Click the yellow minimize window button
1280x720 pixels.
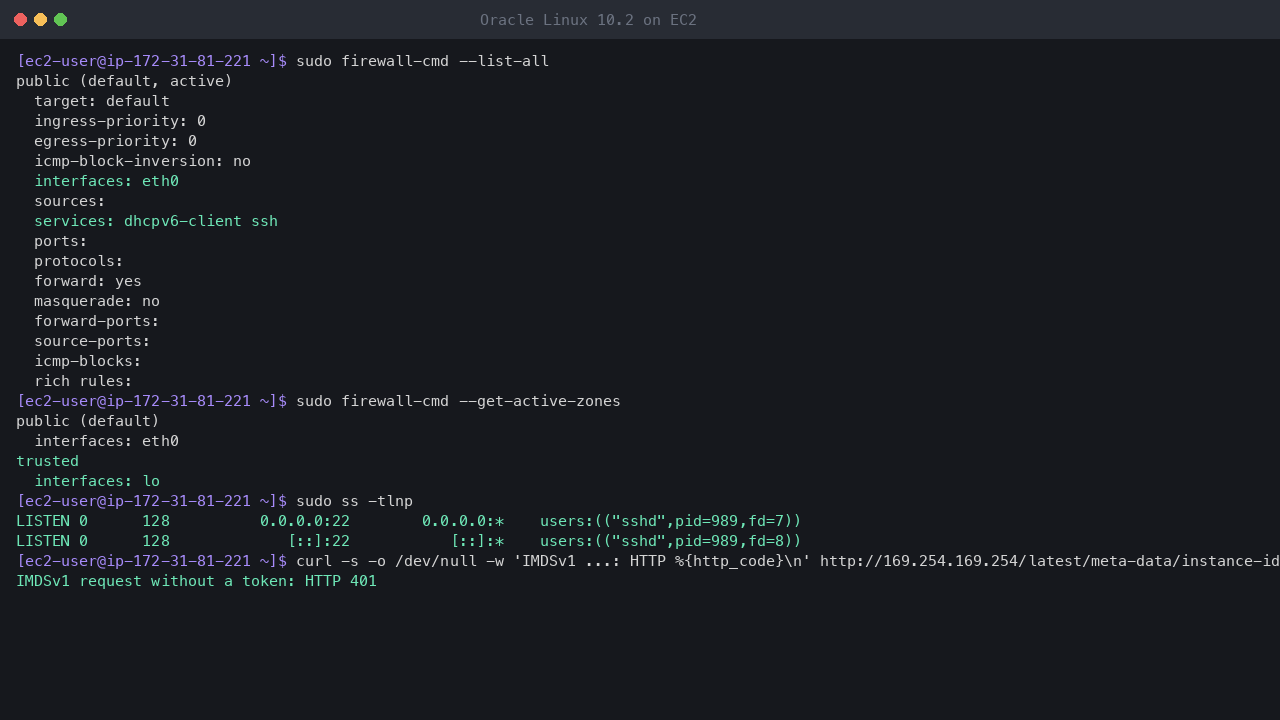[x=40, y=20]
